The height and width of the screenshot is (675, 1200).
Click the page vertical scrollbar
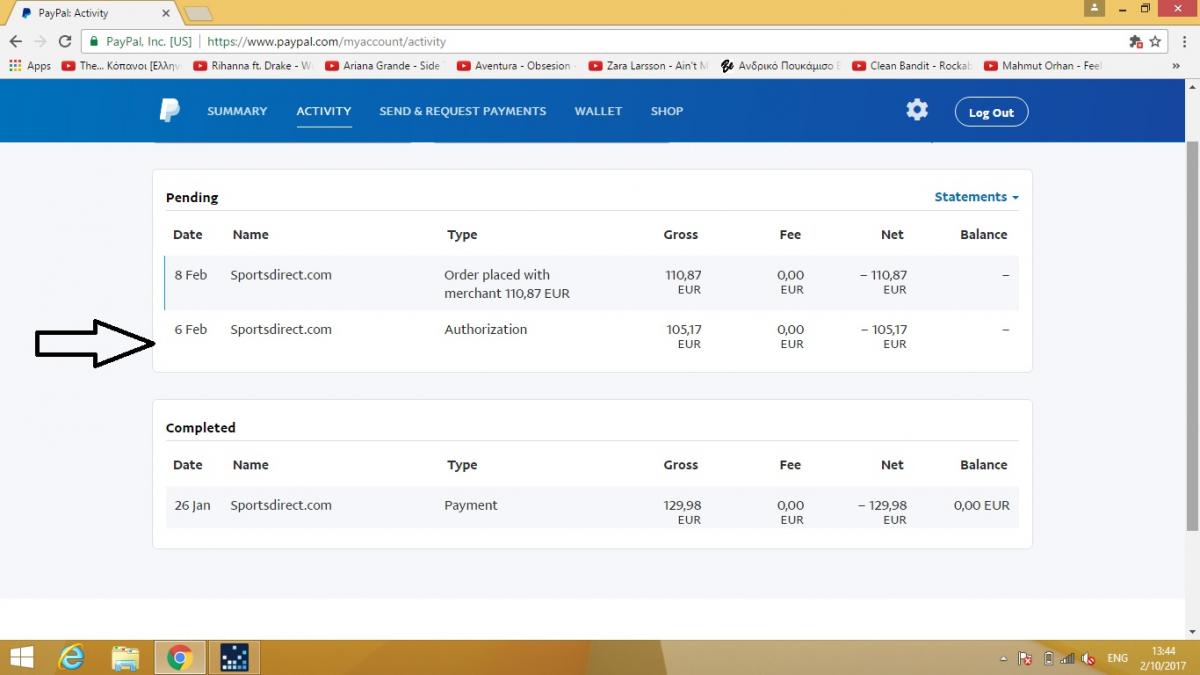pos(1191,335)
